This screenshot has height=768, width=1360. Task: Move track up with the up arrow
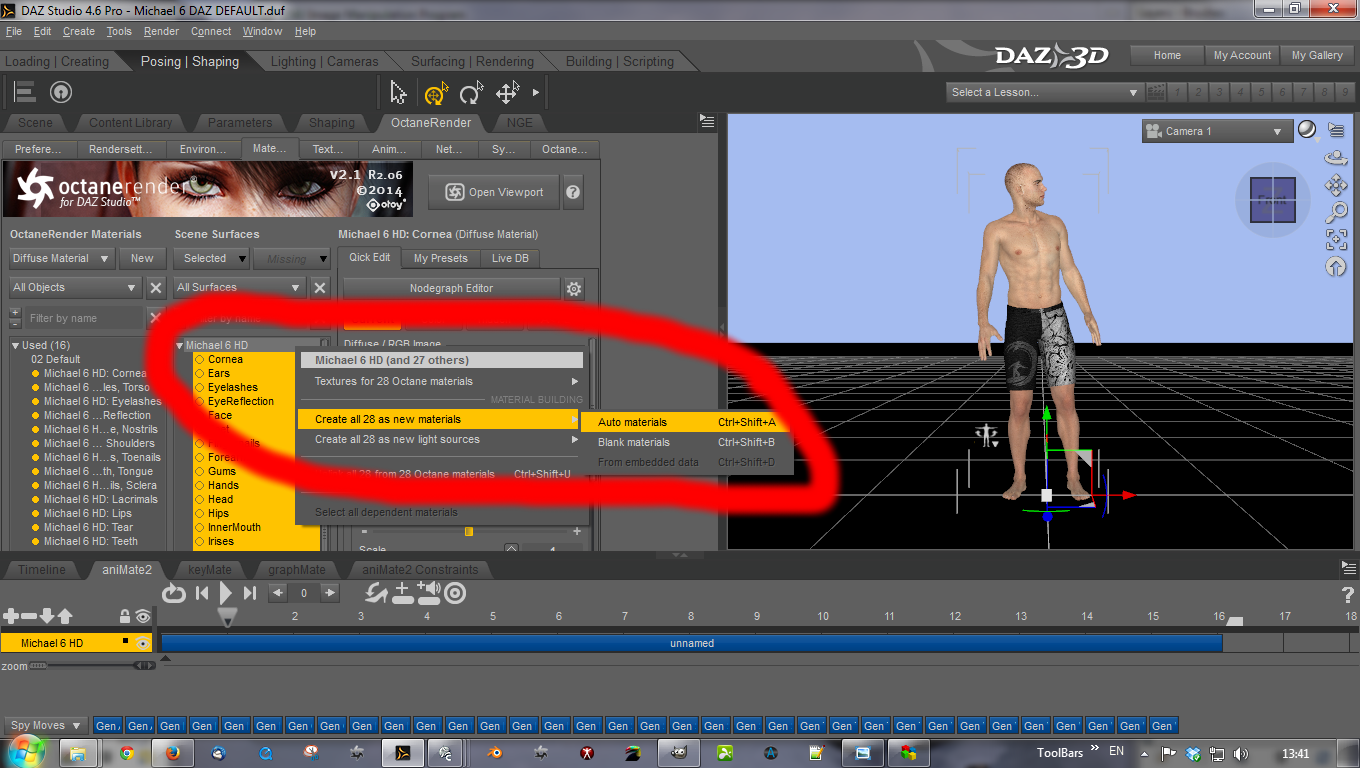[x=65, y=616]
